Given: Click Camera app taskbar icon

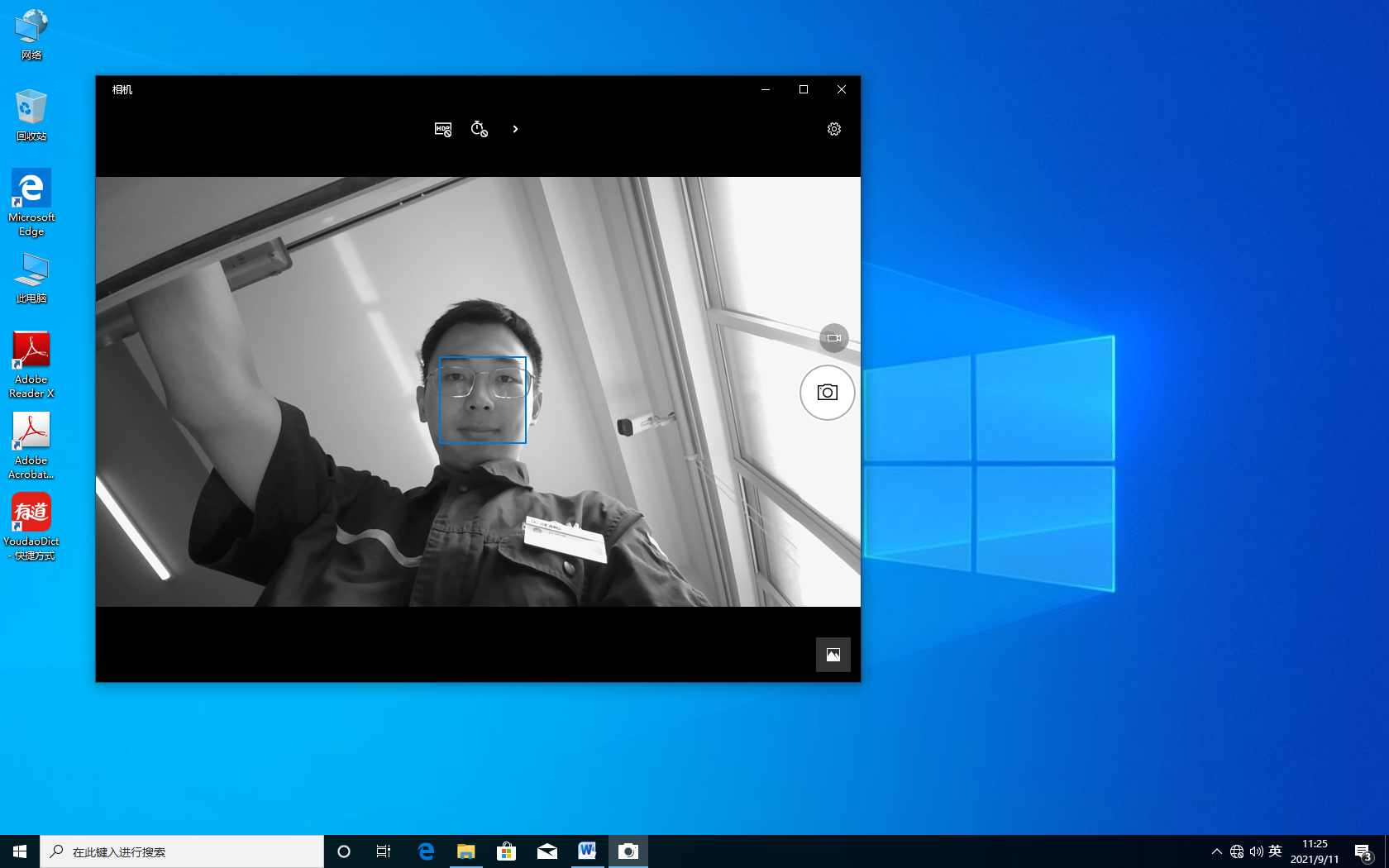Looking at the screenshot, I should 628,851.
